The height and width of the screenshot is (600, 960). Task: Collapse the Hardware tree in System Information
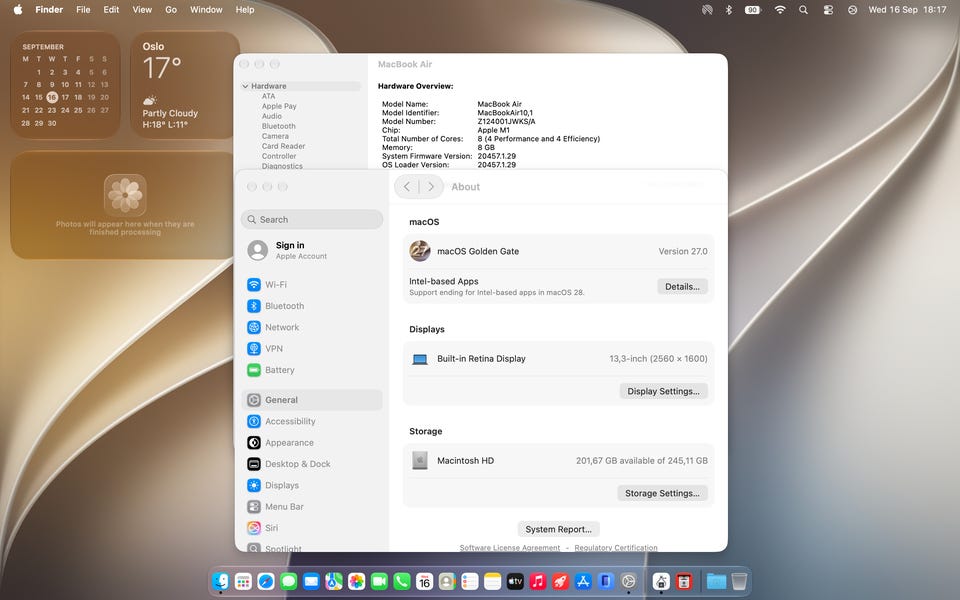(x=246, y=86)
